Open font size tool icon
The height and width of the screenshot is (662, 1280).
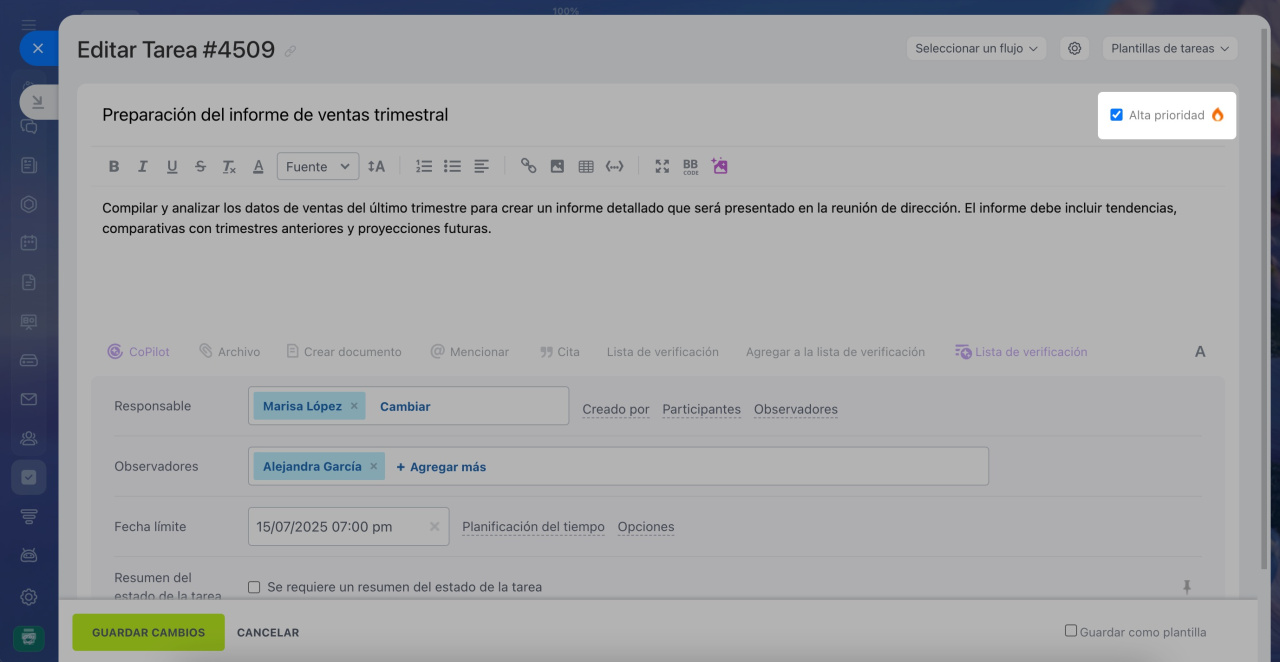(376, 167)
